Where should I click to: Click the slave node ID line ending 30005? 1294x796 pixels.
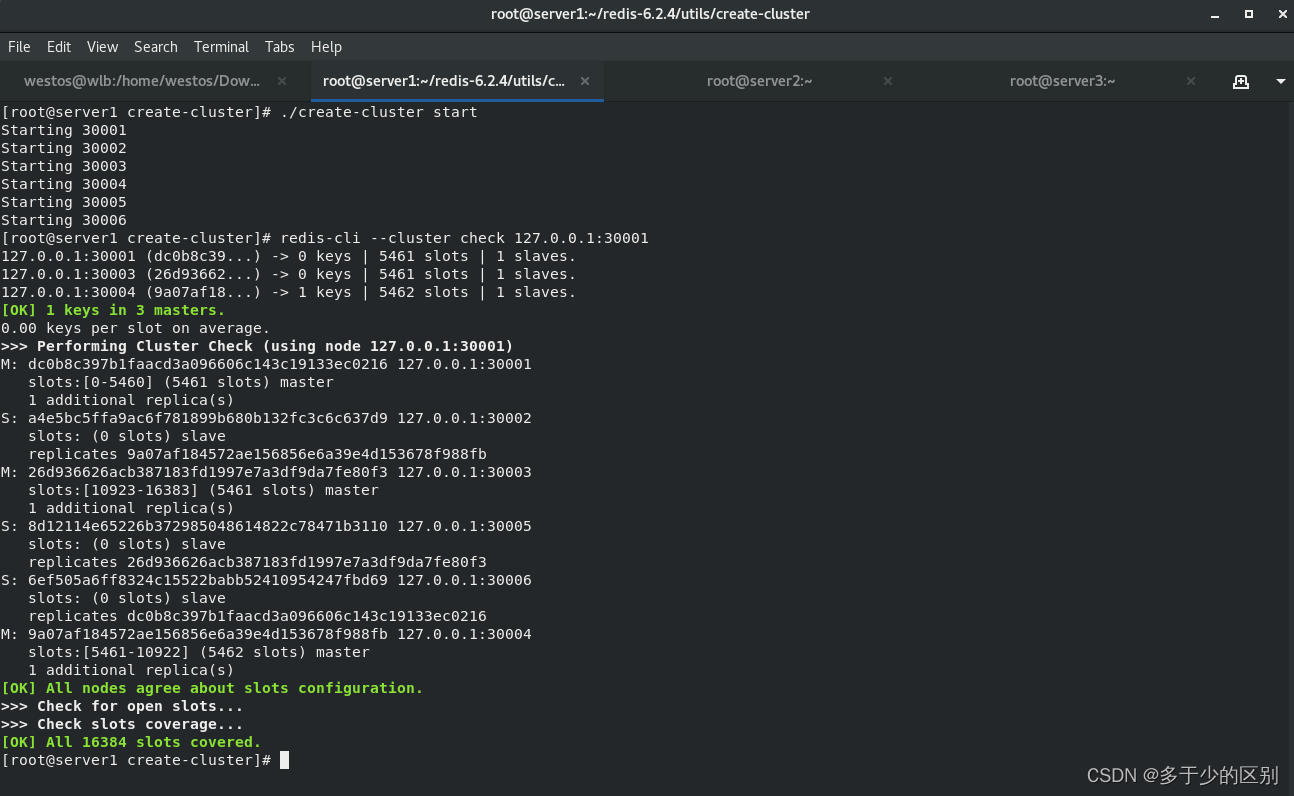pyautogui.click(x=266, y=526)
